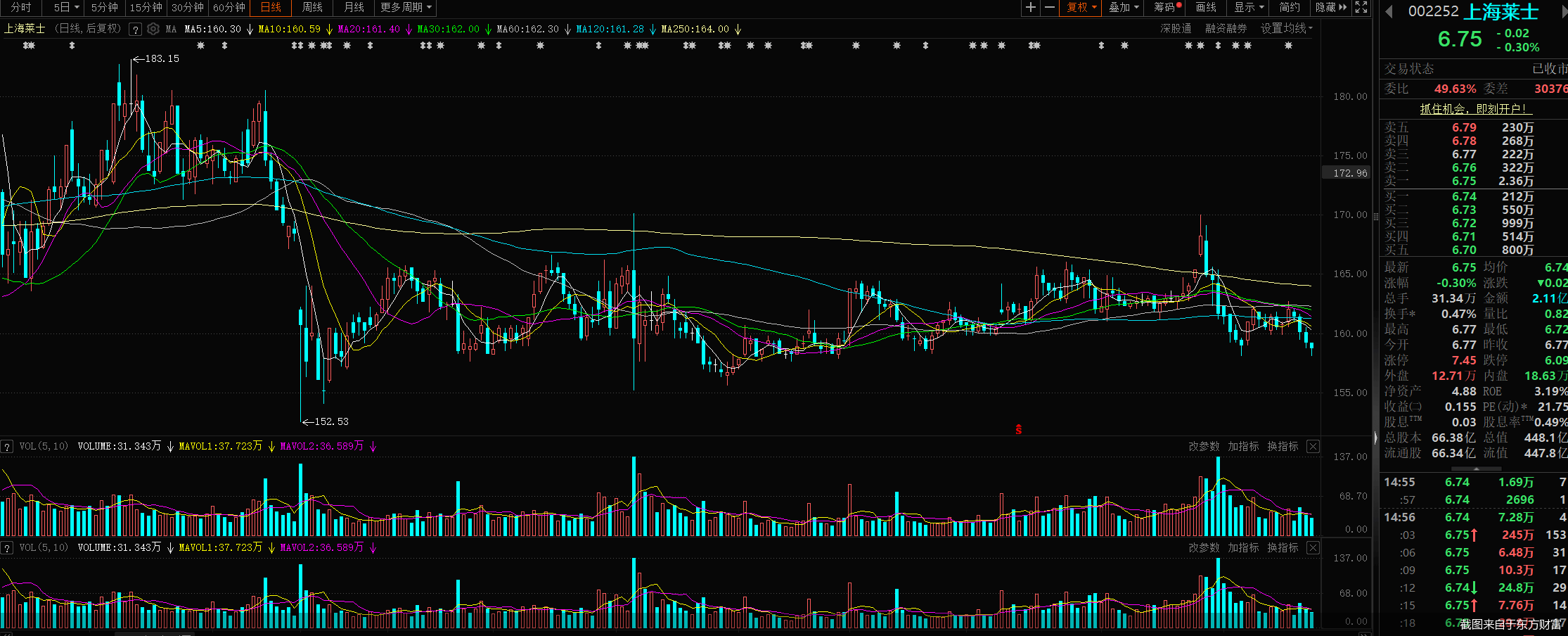Zoom out the chart with minus icon
The image size is (1568, 636).
pos(1050,8)
